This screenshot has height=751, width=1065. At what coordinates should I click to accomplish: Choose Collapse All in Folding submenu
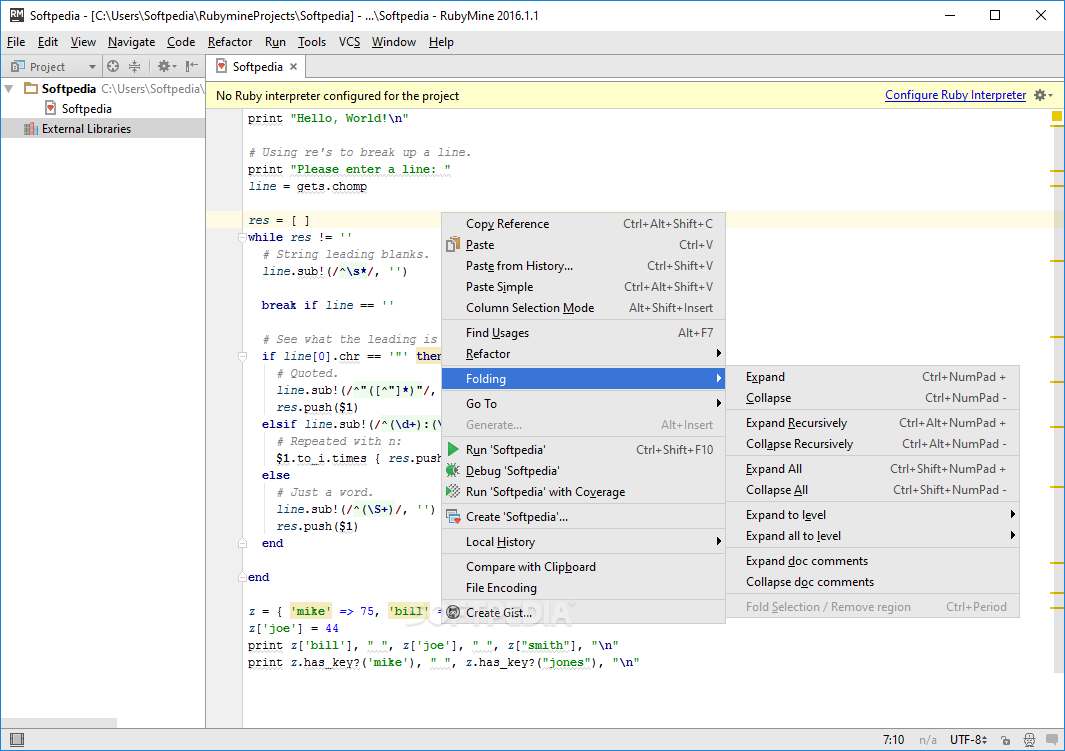873,490
